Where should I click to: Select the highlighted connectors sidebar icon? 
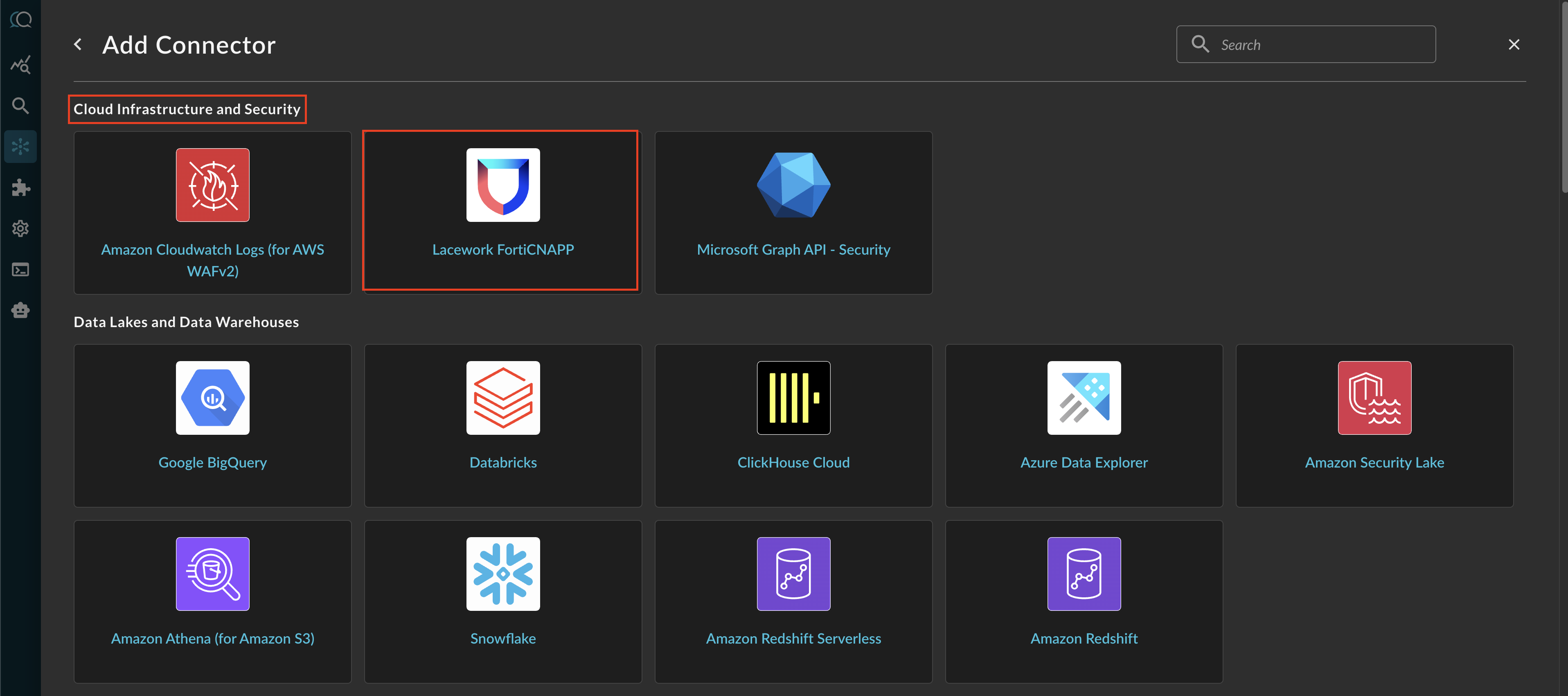click(21, 147)
